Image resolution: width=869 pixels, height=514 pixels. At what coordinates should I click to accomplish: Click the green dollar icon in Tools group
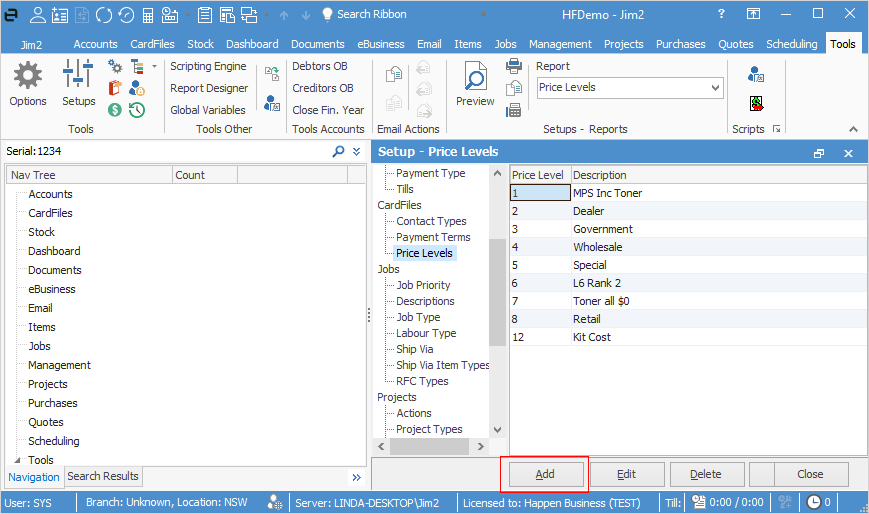(115, 110)
